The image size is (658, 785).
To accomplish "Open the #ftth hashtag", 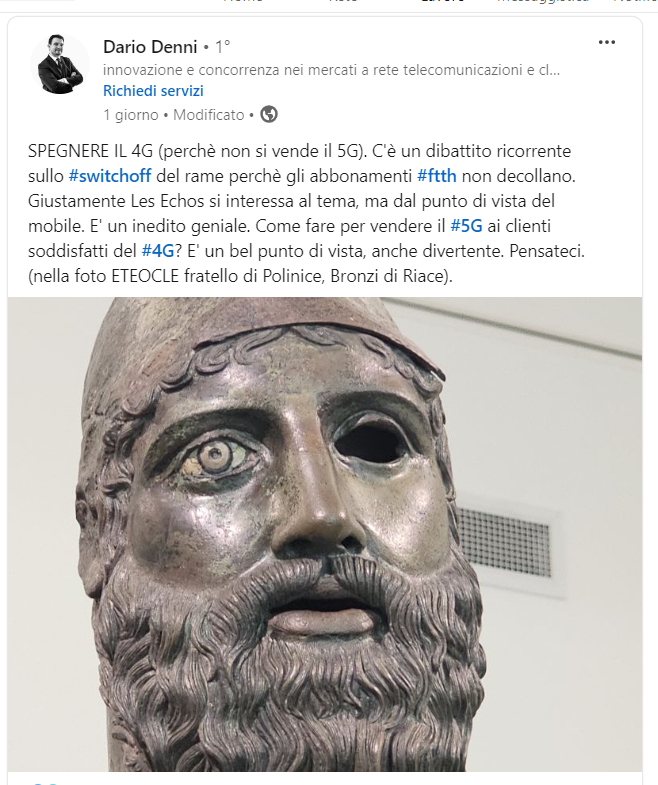I will click(x=437, y=176).
